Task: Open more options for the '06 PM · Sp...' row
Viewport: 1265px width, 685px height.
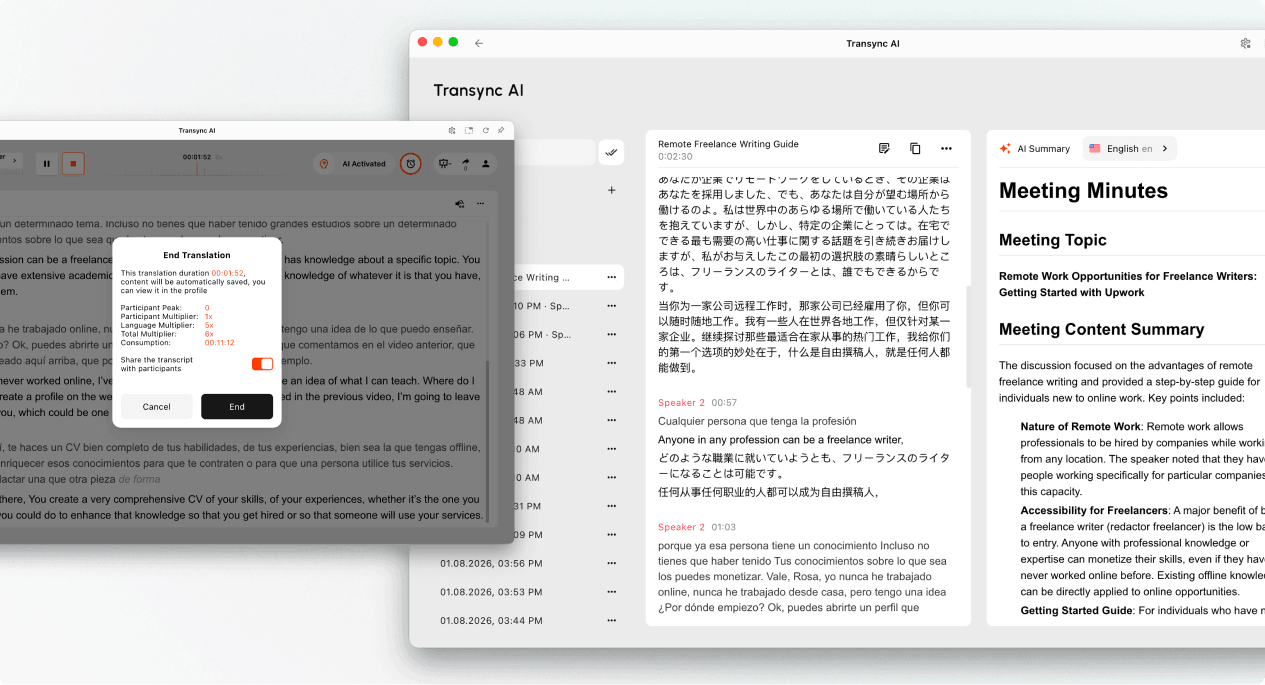Action: (611, 334)
